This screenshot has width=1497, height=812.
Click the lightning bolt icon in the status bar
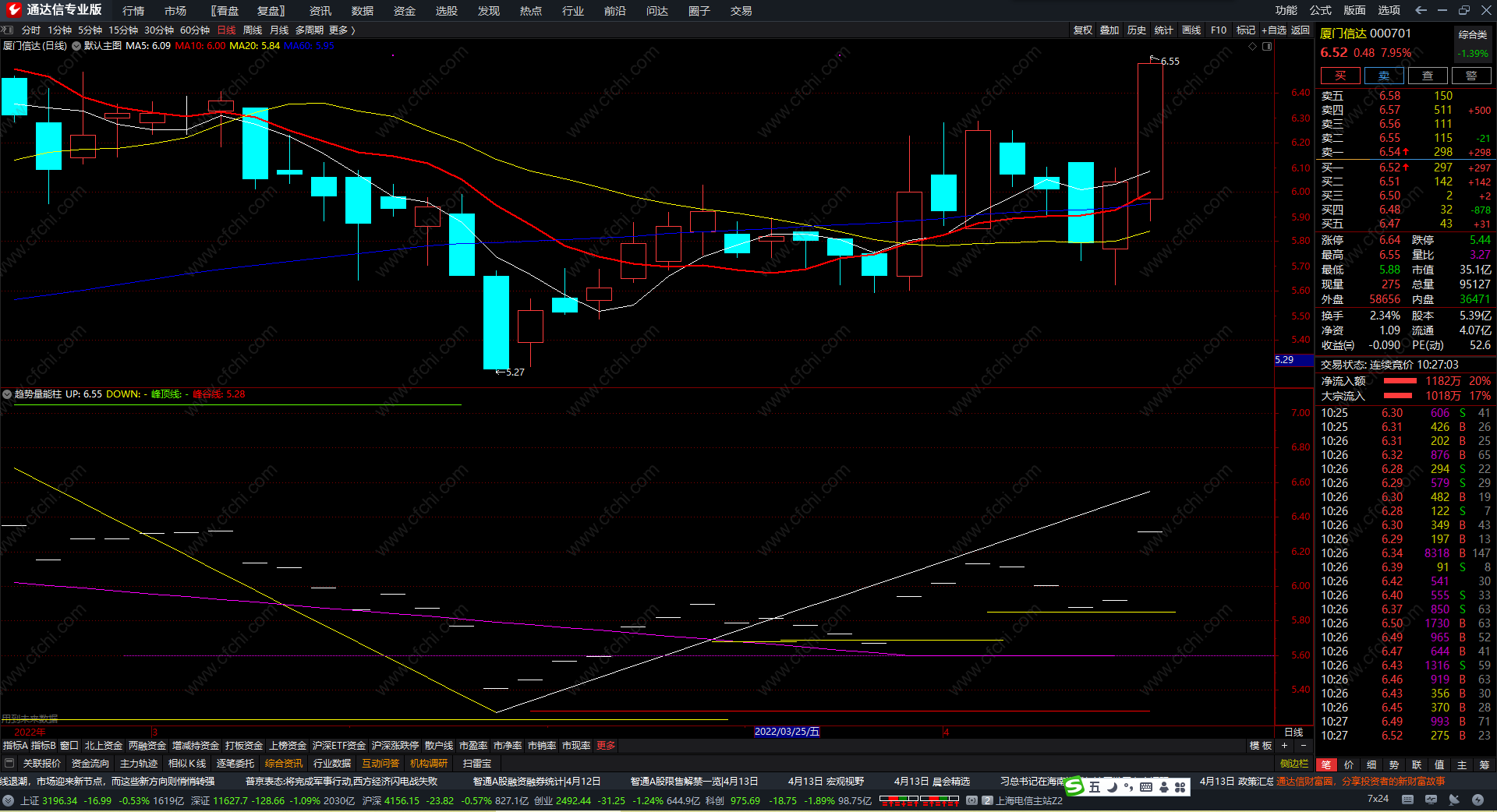tap(1478, 800)
